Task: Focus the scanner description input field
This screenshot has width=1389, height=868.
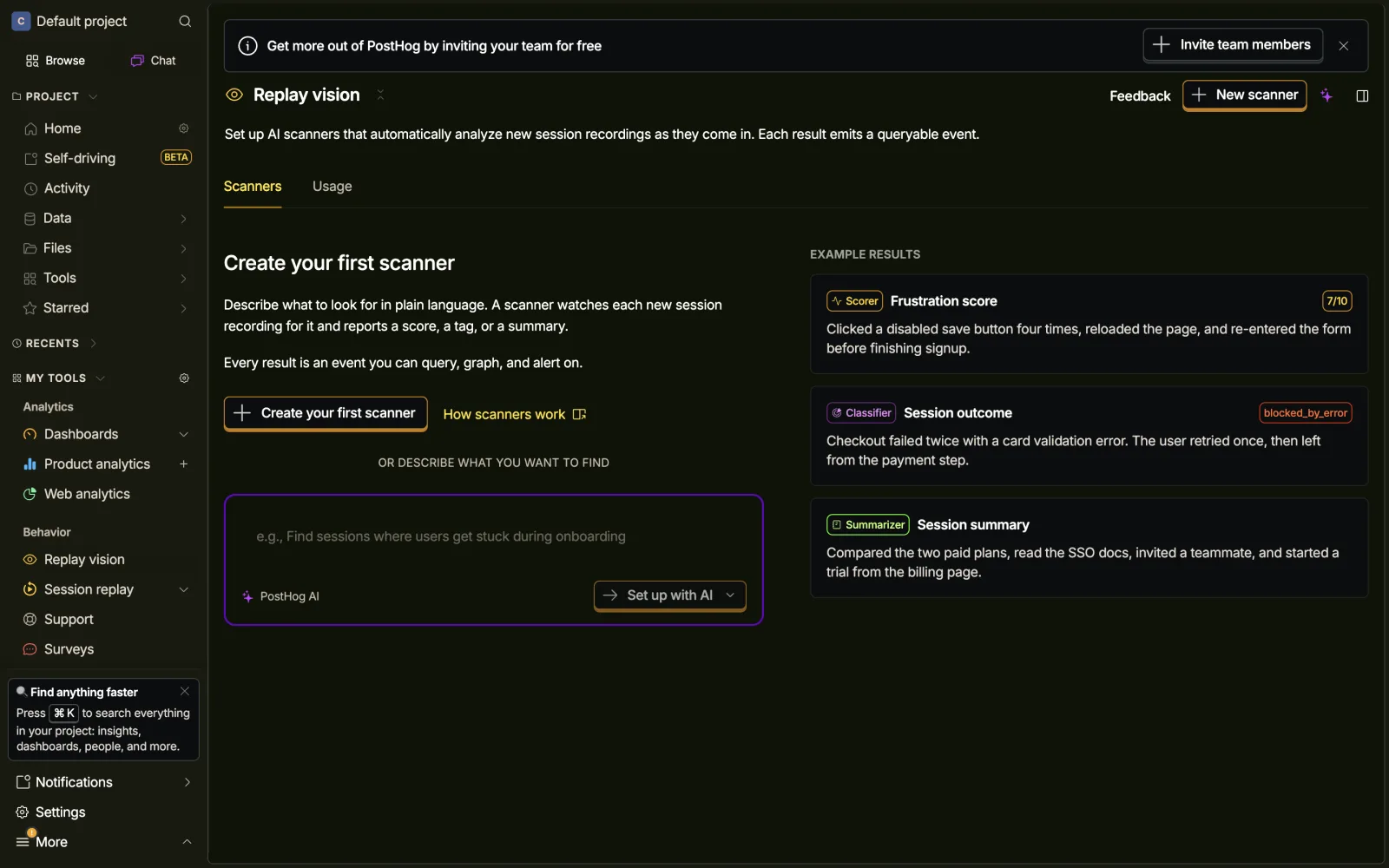Action: (x=493, y=537)
